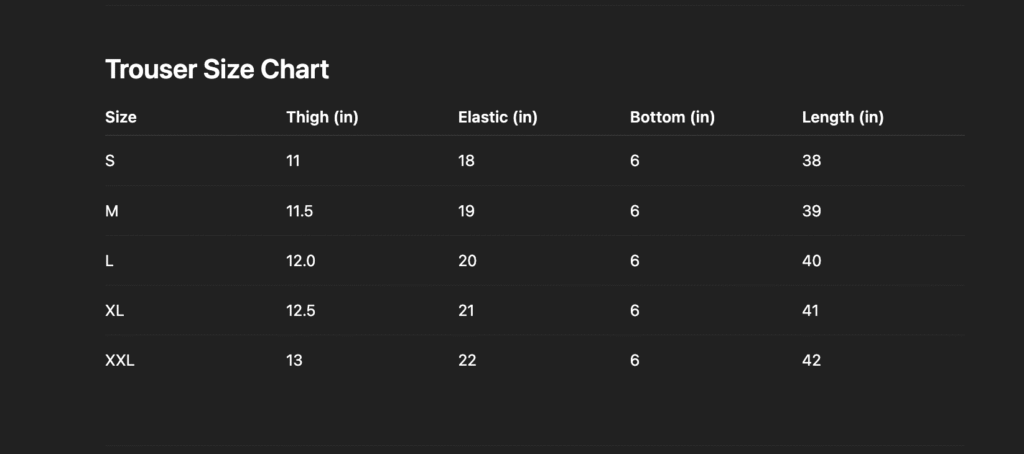
Task: Select length value 40 in L row
Action: point(811,260)
